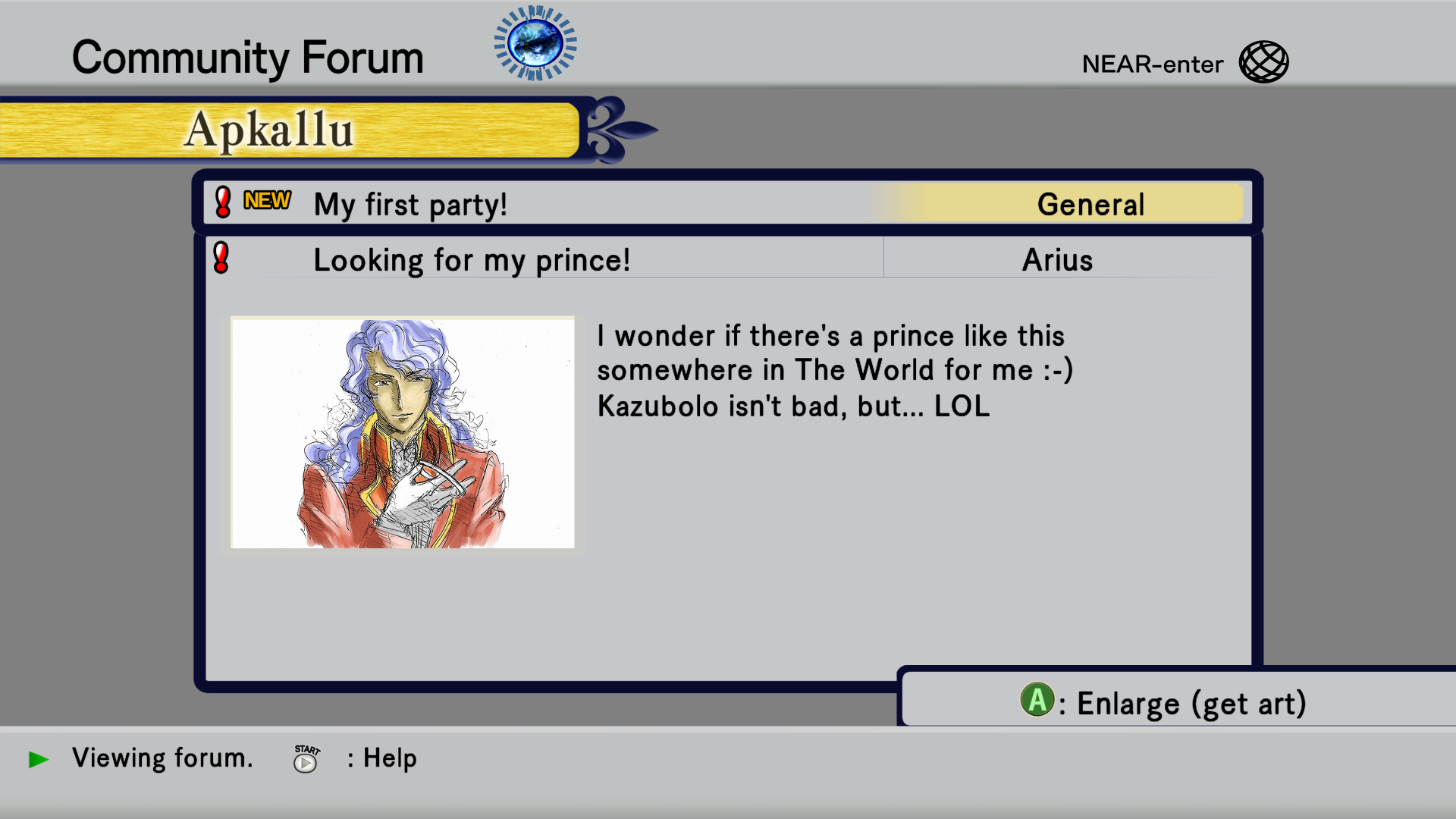Click the spinning blue globe icon
Viewport: 1456px width, 819px height.
pyautogui.click(x=535, y=43)
